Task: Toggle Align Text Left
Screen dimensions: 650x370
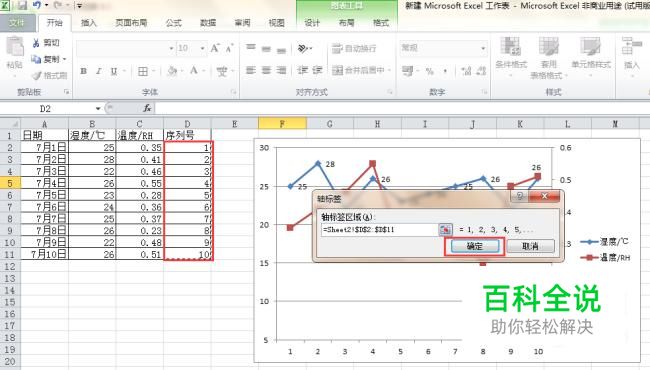Action: [251, 70]
